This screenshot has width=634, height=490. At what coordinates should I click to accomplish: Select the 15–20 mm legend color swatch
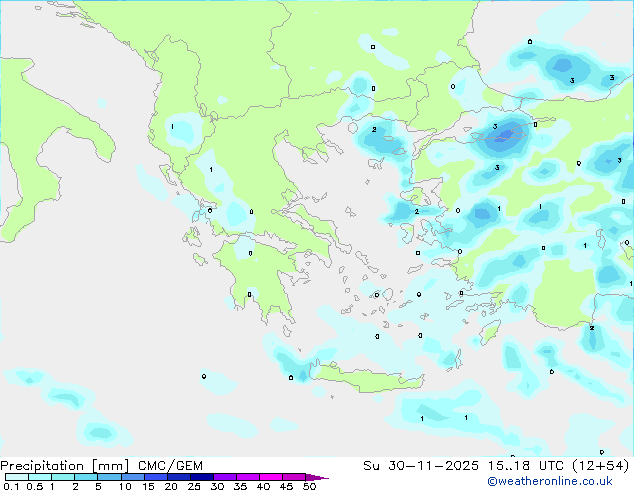click(x=156, y=477)
